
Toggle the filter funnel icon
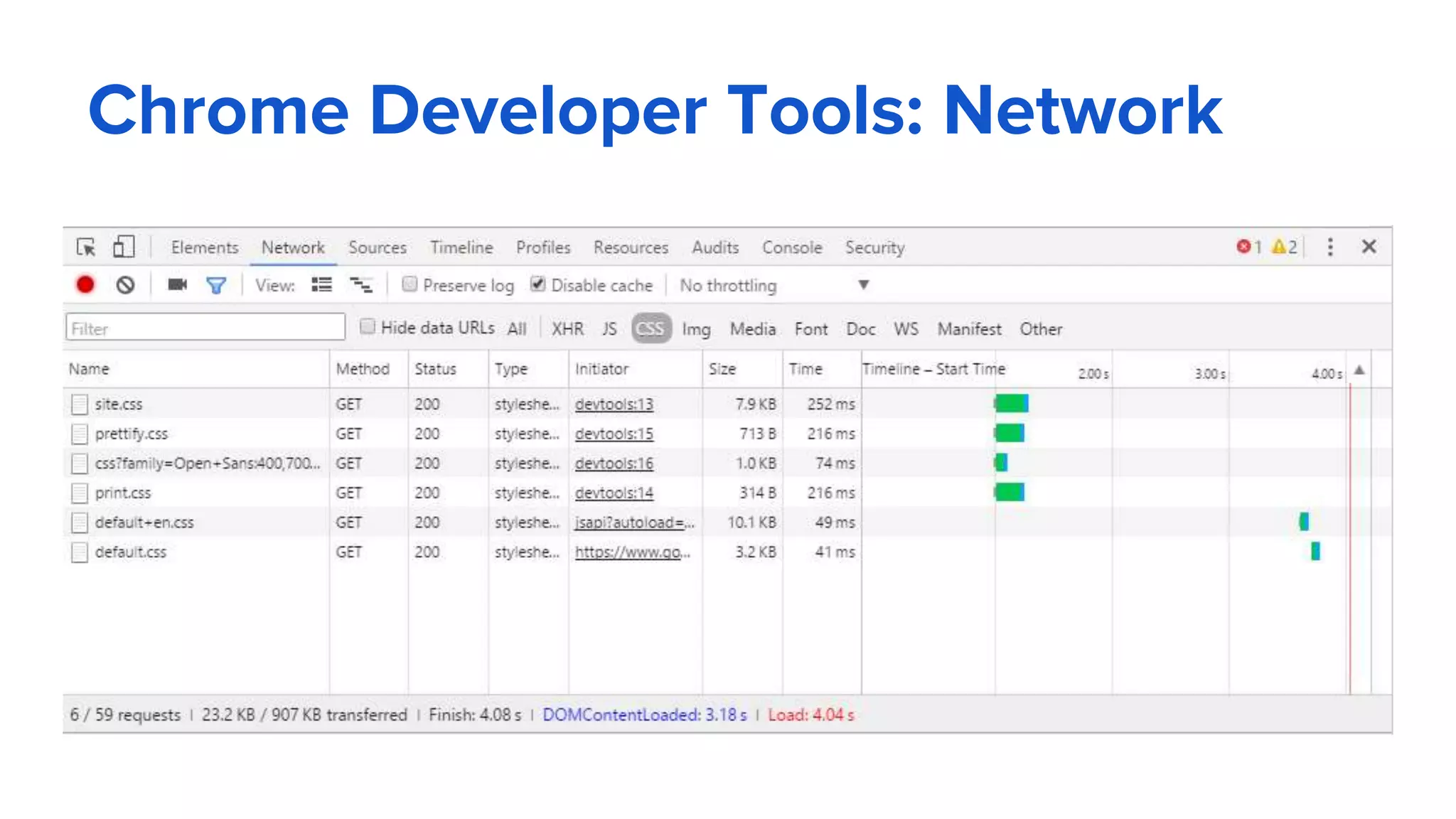[x=216, y=285]
